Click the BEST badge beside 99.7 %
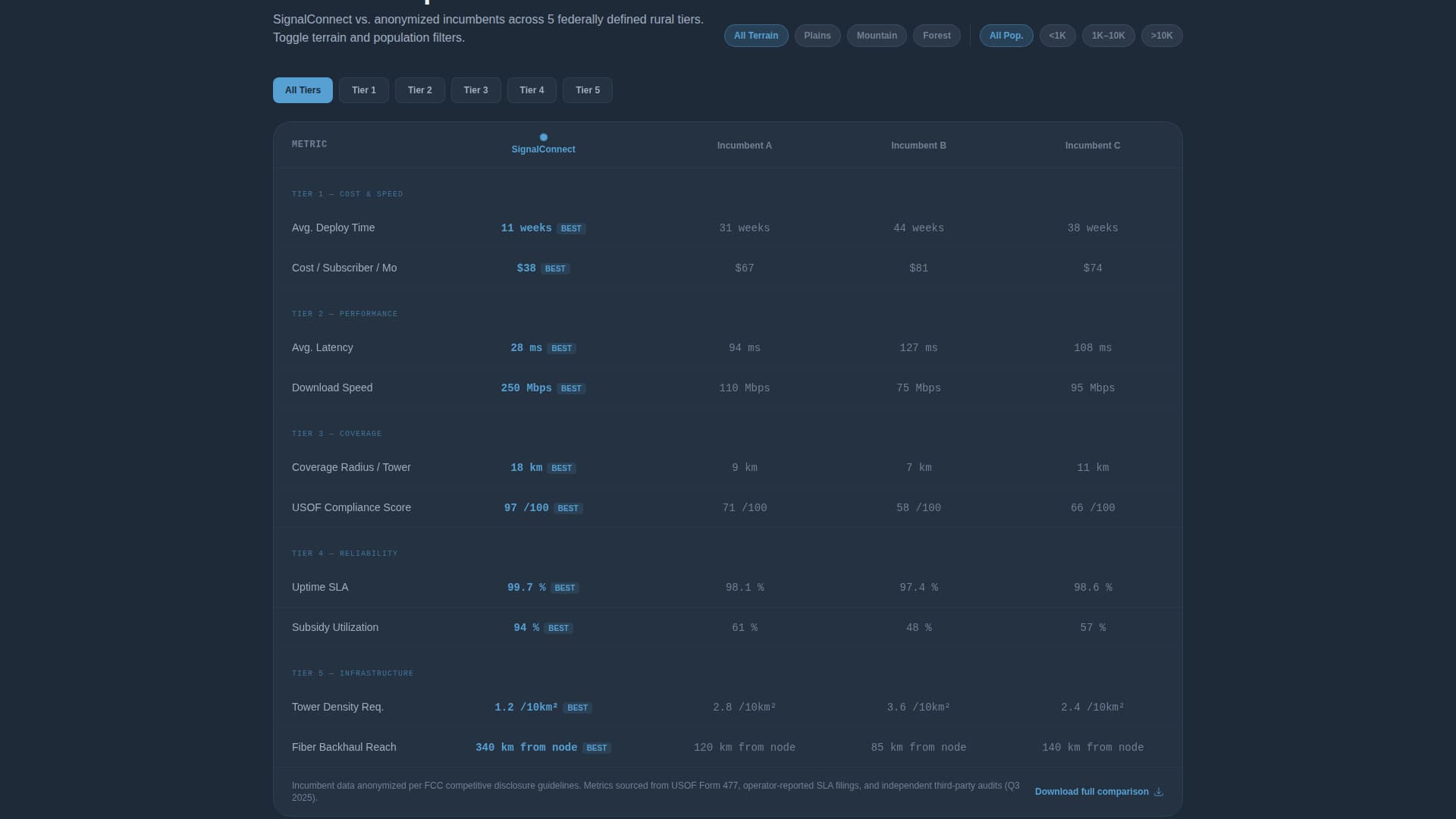Viewport: 1456px width, 819px height. point(565,588)
